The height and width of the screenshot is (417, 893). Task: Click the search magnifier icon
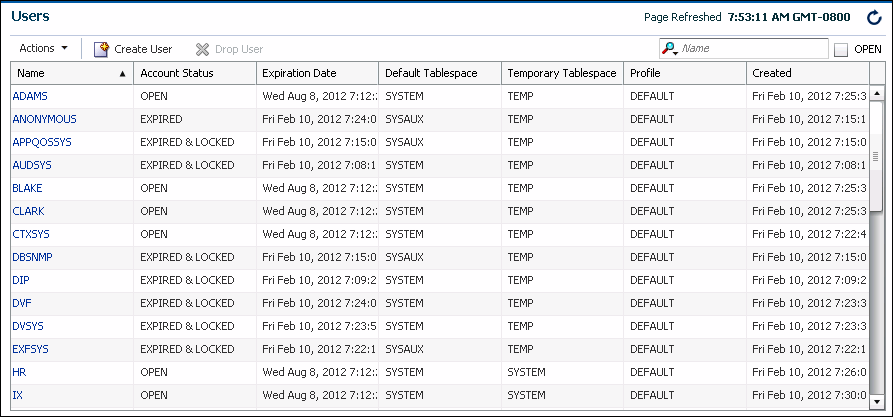coord(669,49)
